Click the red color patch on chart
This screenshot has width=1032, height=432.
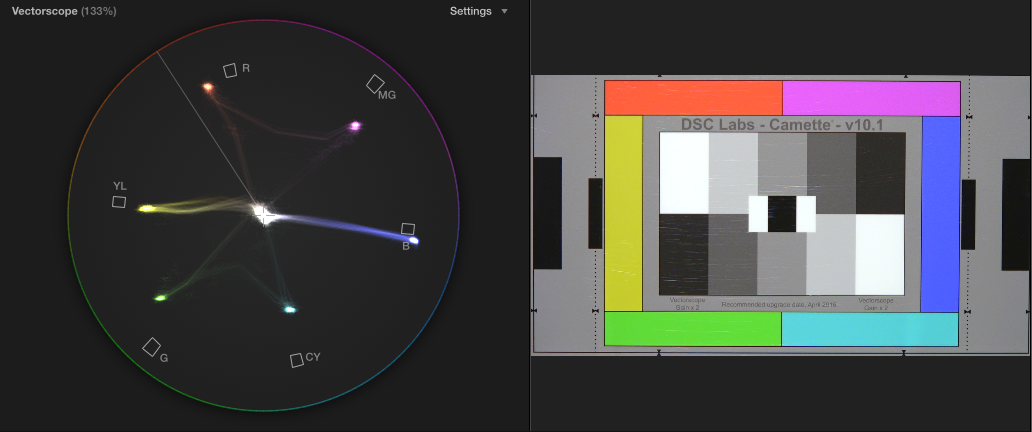pos(693,98)
